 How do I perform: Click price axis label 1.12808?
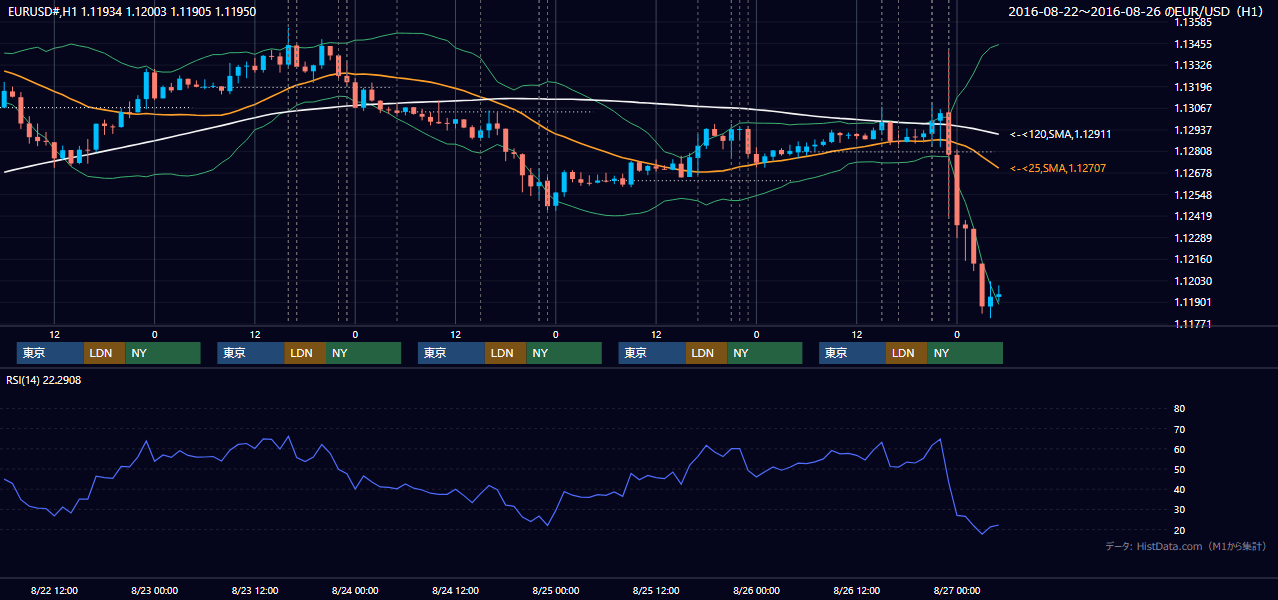pos(1192,152)
